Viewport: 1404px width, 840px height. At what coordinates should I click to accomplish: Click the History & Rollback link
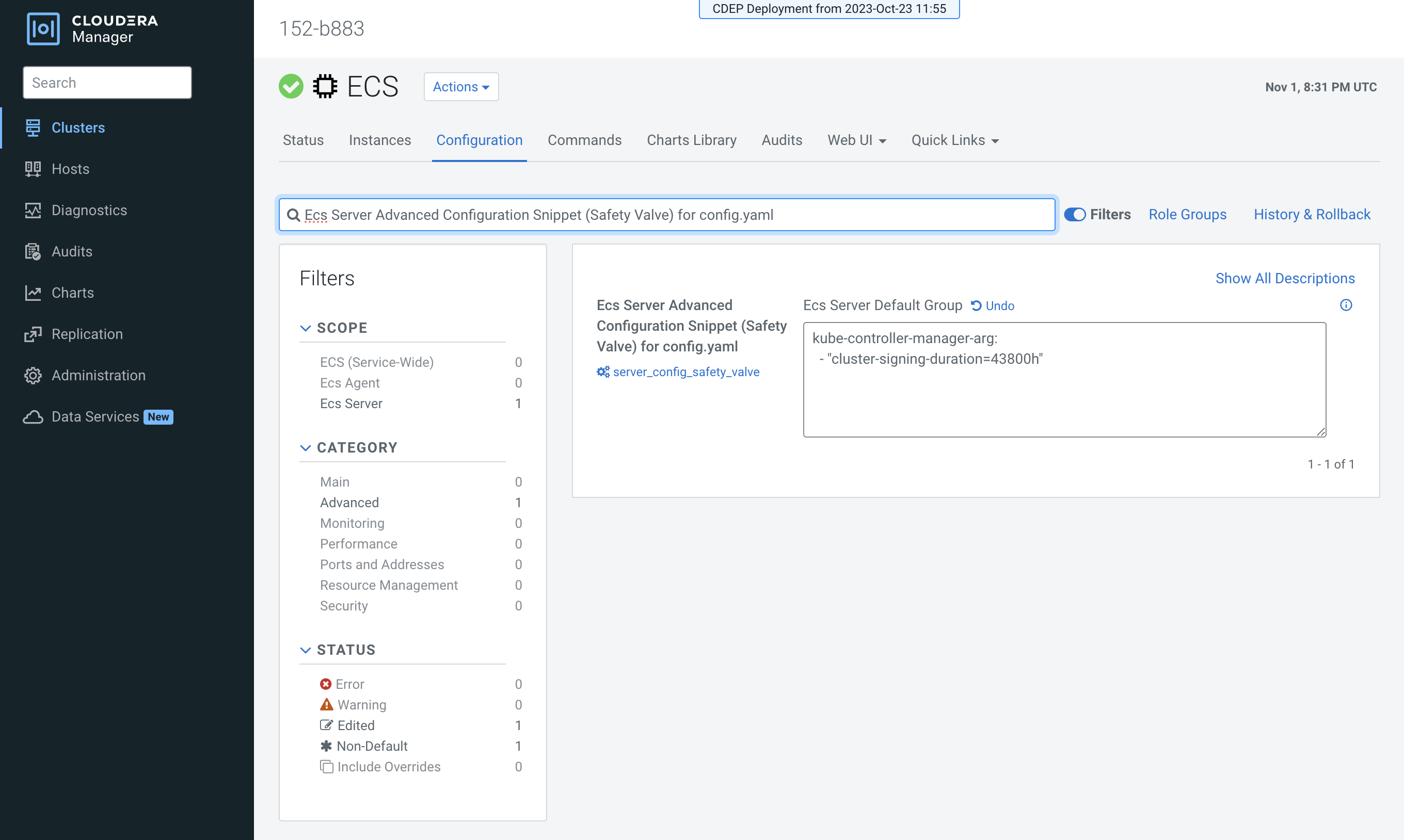click(x=1312, y=215)
